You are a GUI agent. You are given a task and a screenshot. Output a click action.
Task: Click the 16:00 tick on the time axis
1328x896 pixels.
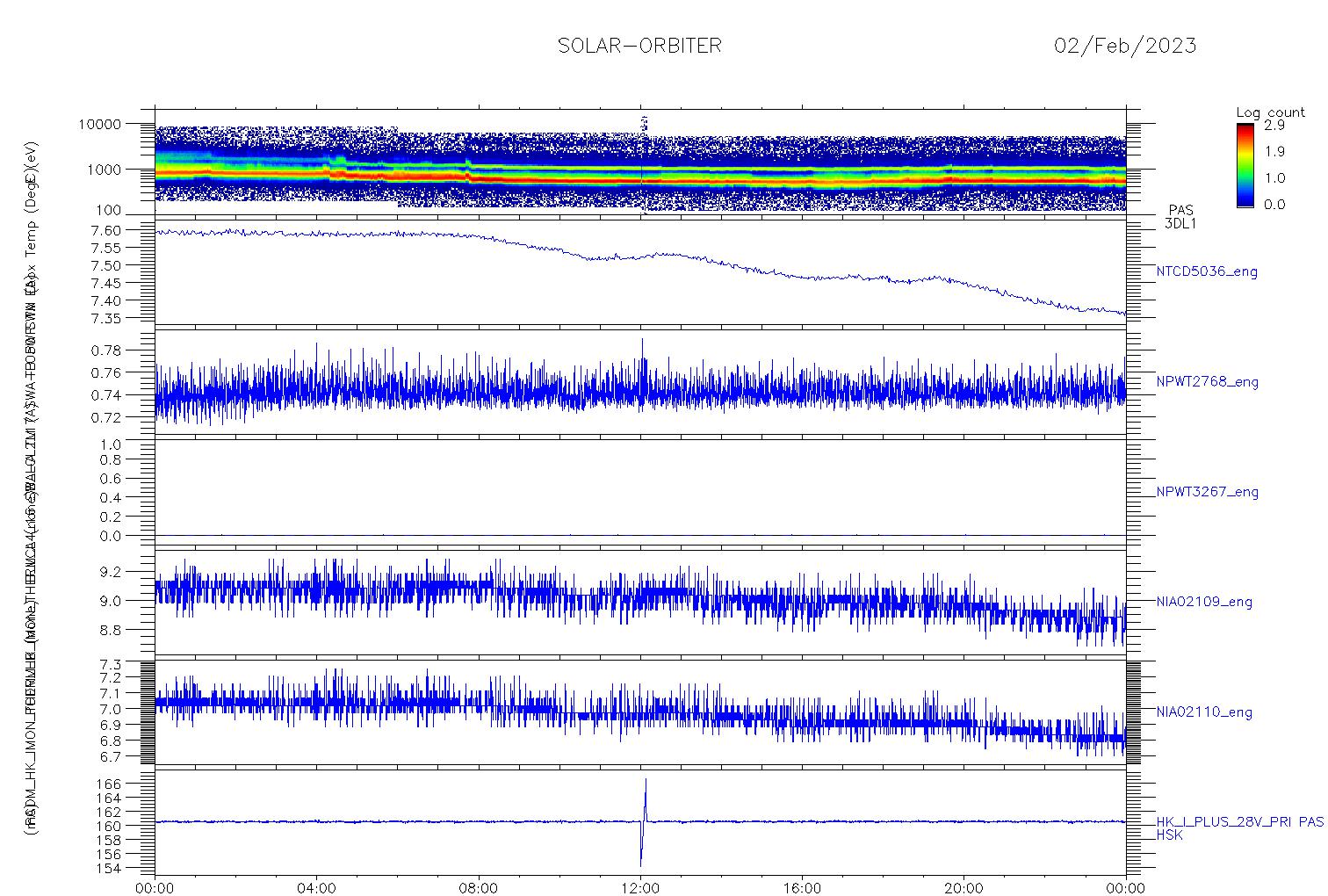click(802, 886)
